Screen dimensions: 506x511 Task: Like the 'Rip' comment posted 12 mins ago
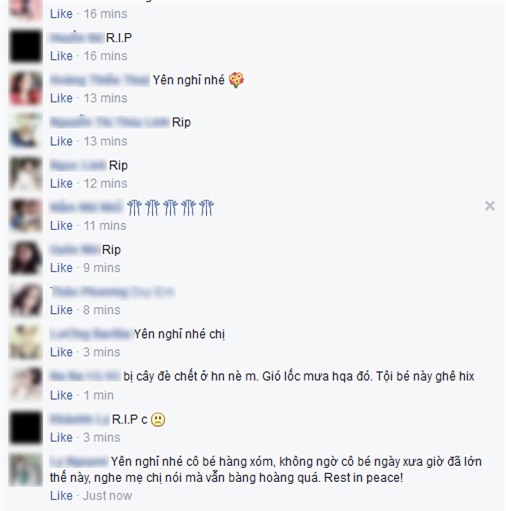[x=61, y=184]
